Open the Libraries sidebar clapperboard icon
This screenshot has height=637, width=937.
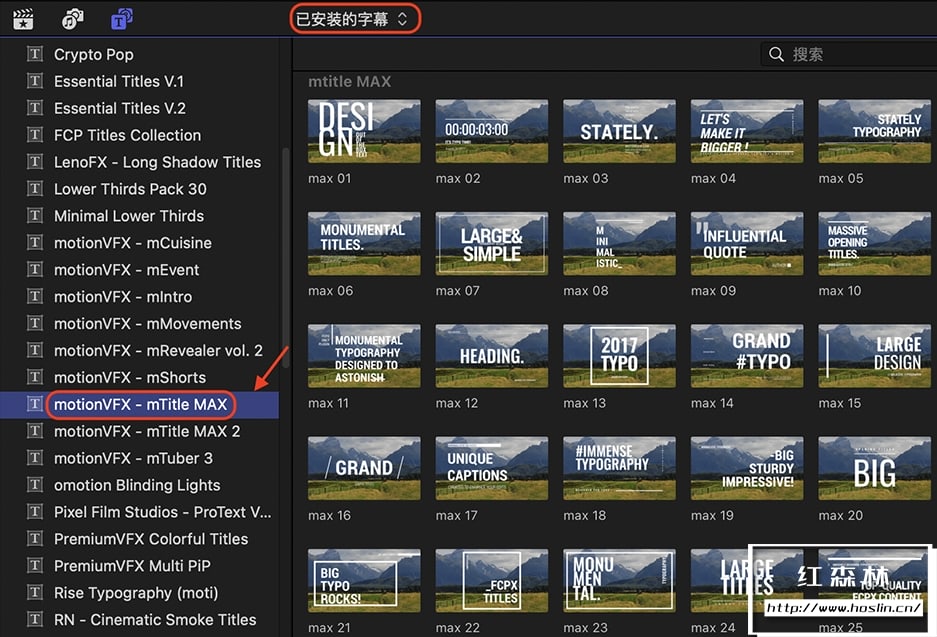(x=23, y=19)
